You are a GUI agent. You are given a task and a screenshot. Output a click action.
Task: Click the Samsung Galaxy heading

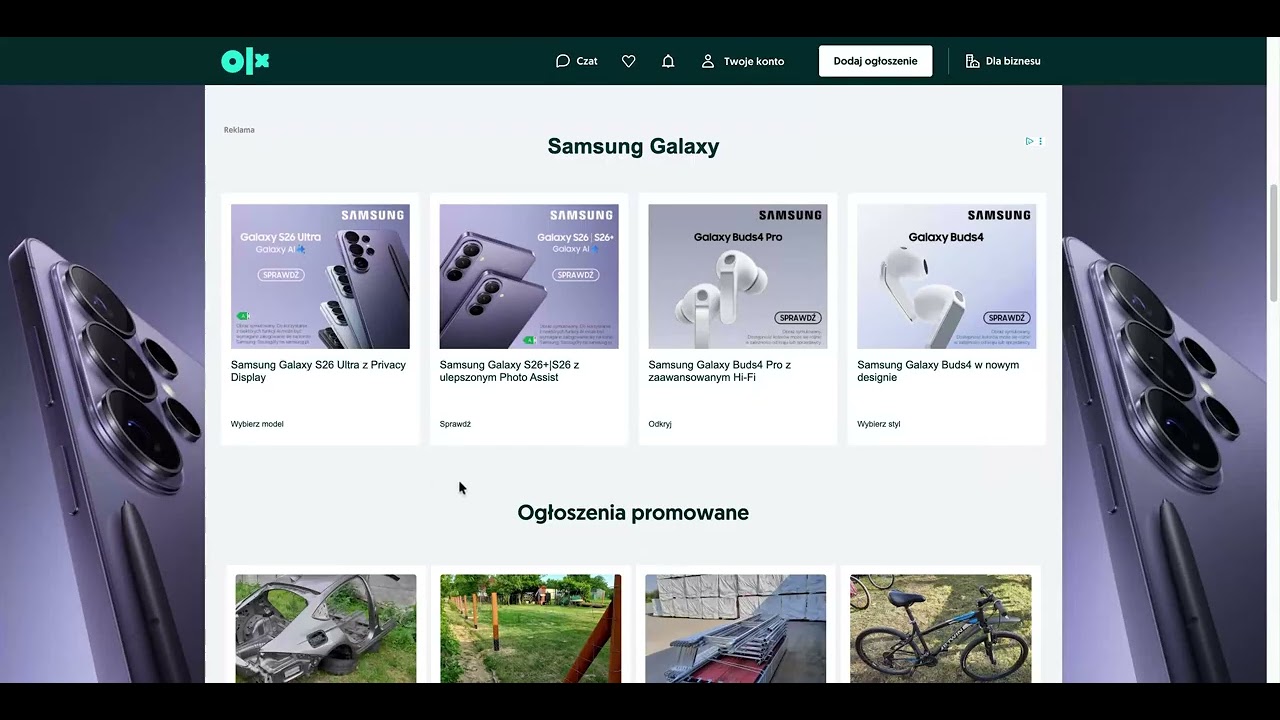633,146
